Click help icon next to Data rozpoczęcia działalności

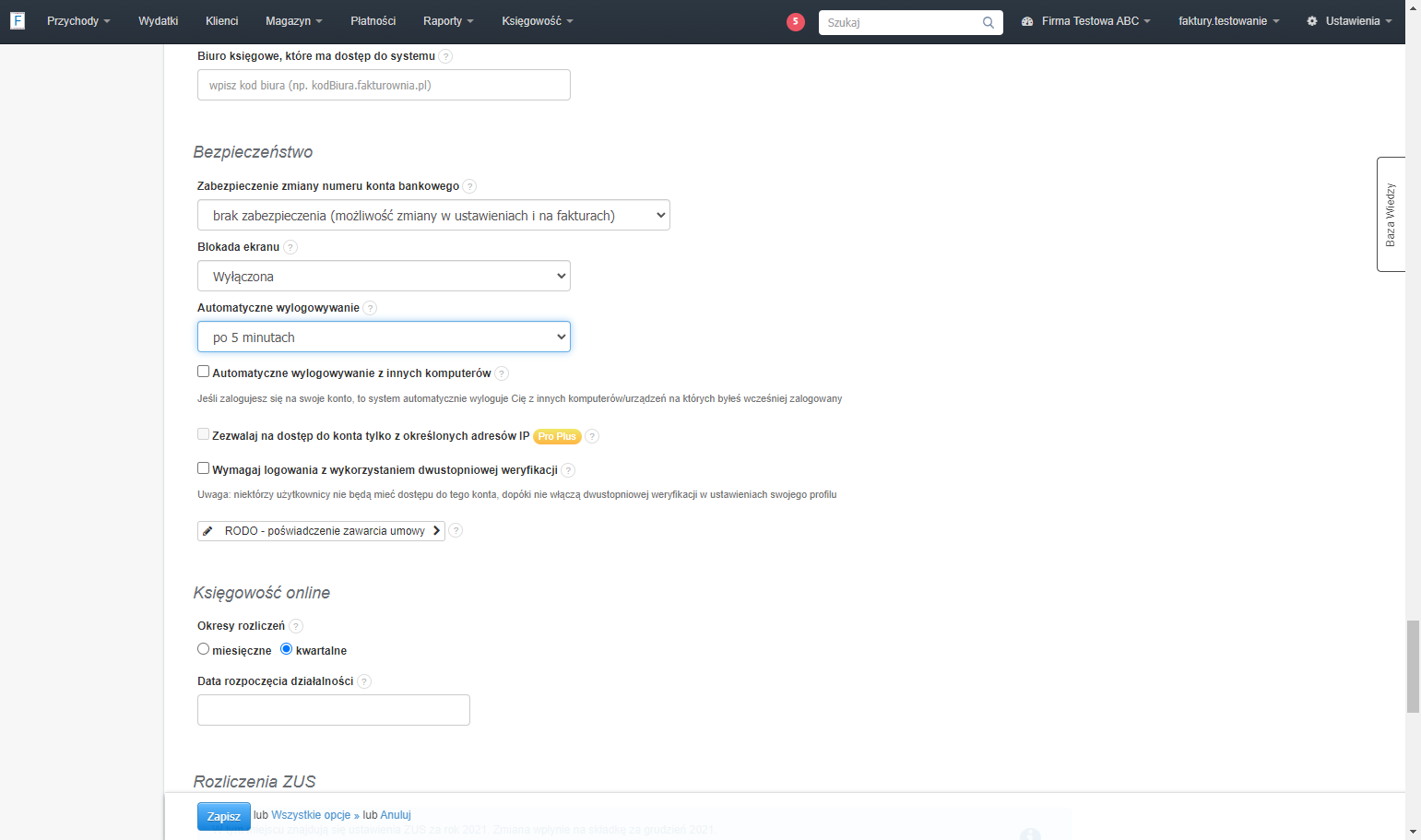click(364, 681)
